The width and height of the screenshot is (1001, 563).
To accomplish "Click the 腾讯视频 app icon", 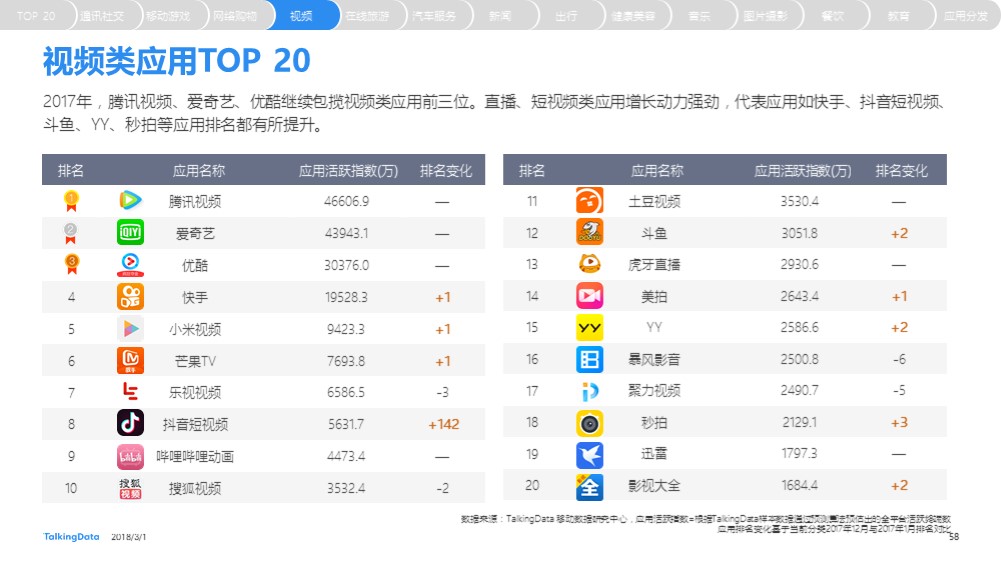I will point(130,200).
